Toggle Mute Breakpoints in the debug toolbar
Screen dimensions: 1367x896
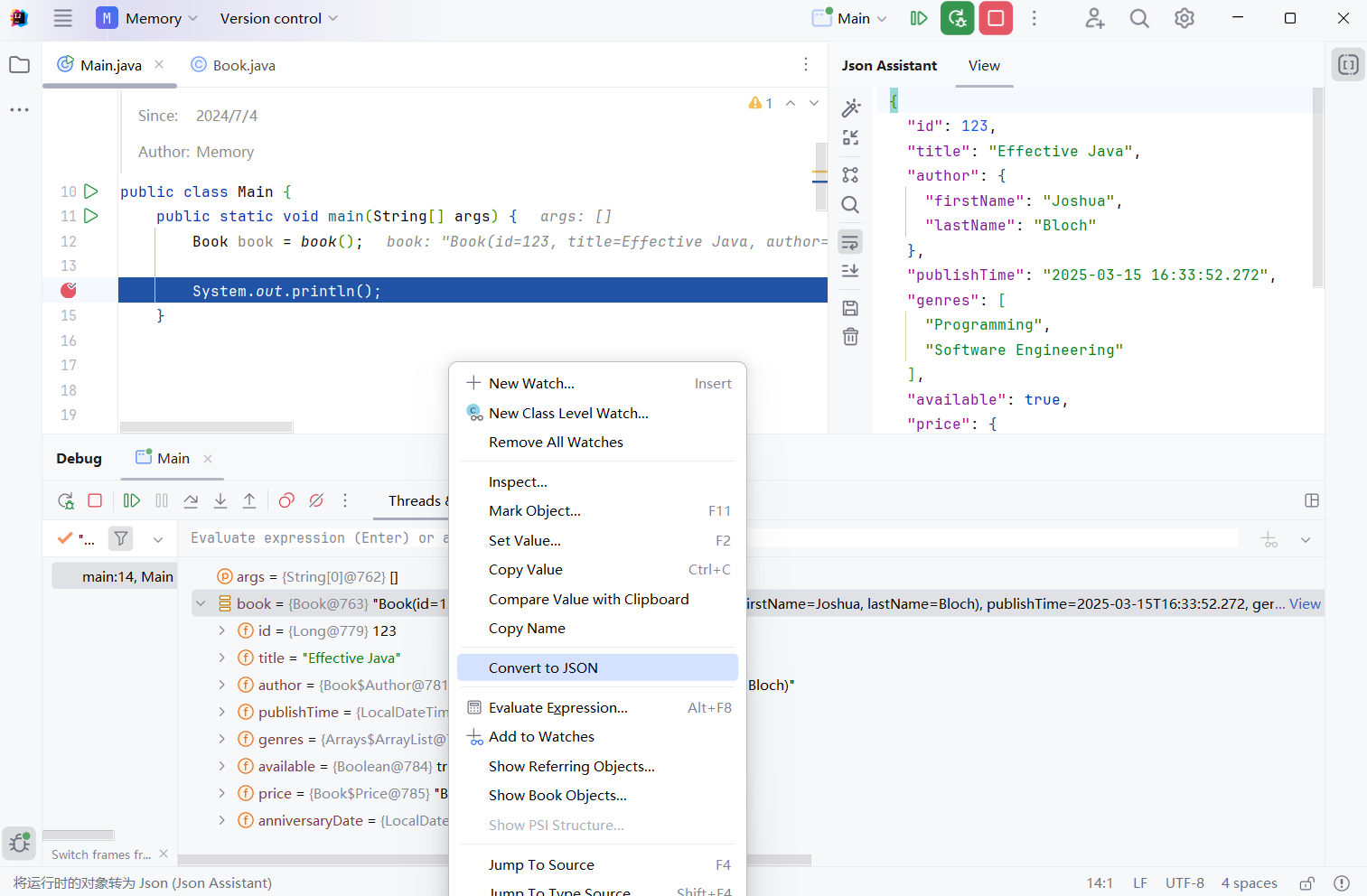click(x=316, y=500)
